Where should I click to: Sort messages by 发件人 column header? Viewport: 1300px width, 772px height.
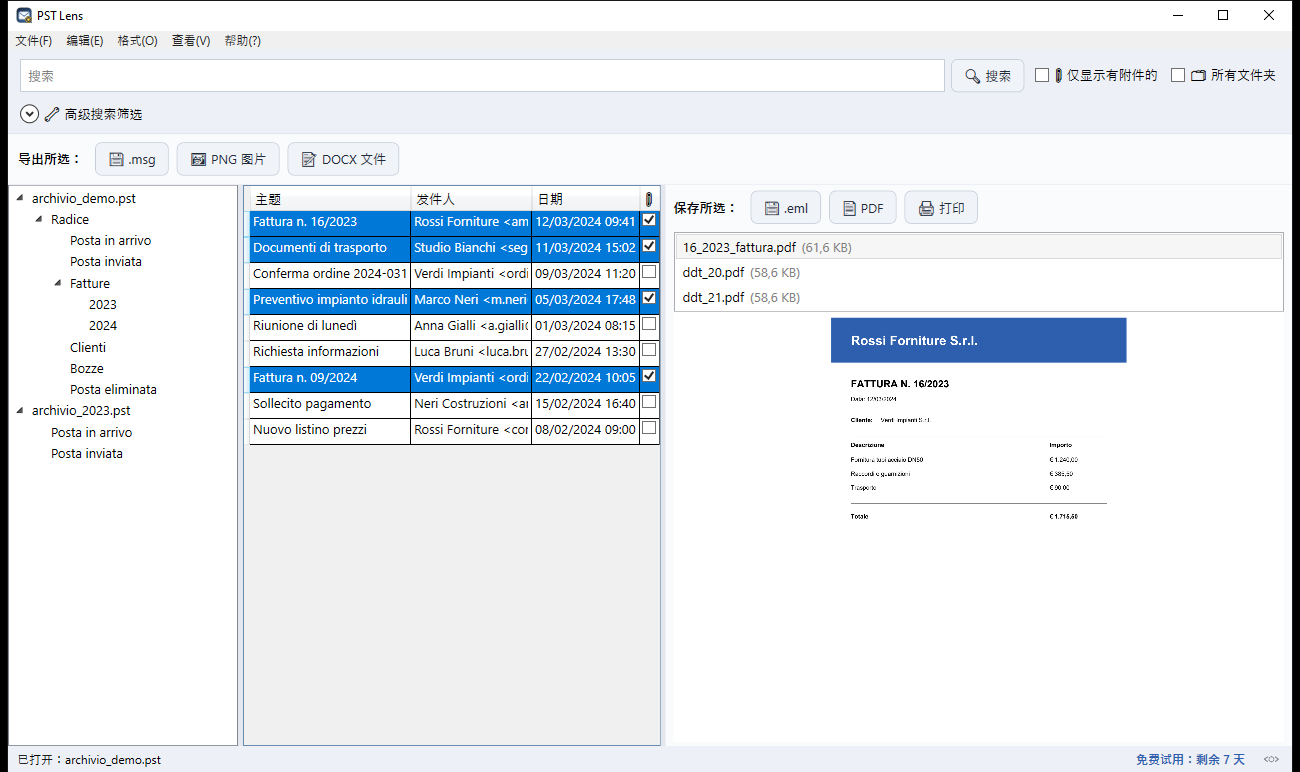click(x=471, y=199)
